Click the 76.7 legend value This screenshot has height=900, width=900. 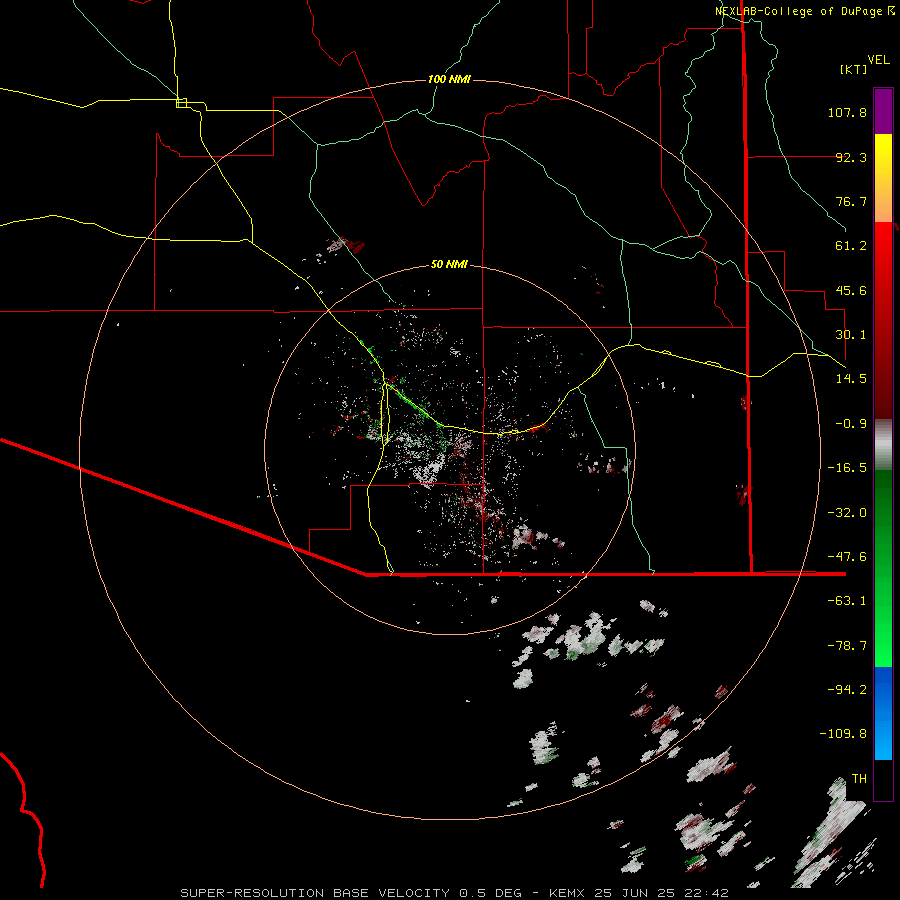point(851,201)
